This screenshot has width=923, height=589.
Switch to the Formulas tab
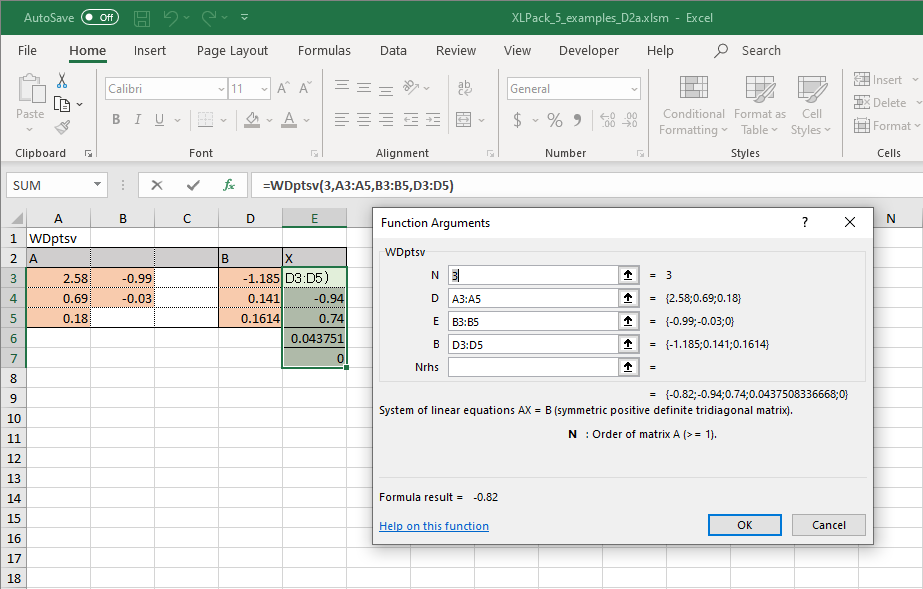click(324, 51)
